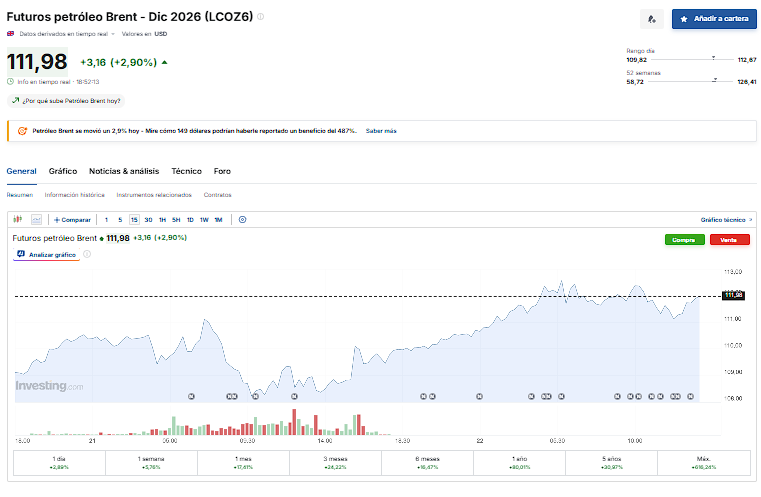Open the Foro tab
Screen dimensions: 761x497
(222, 171)
